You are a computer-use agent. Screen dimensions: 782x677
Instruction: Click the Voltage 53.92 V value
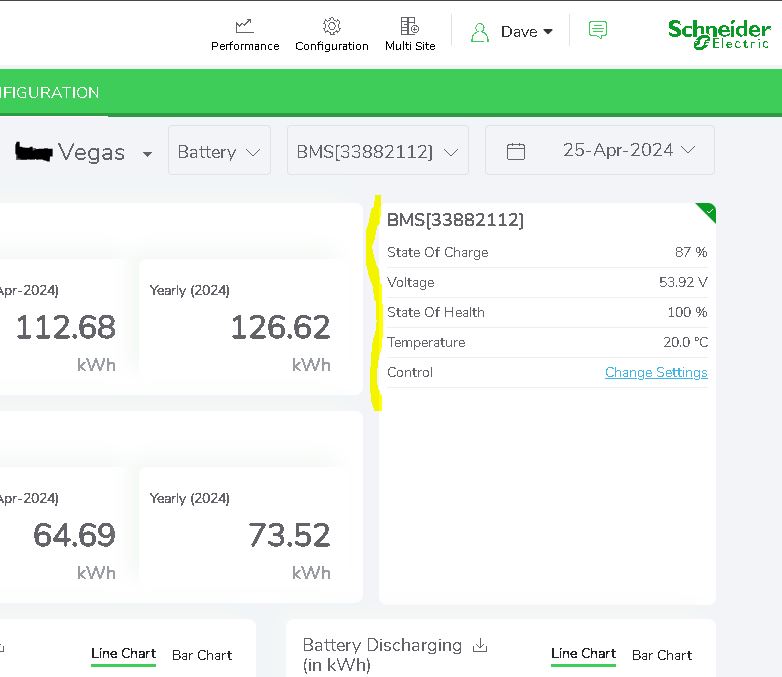point(683,282)
